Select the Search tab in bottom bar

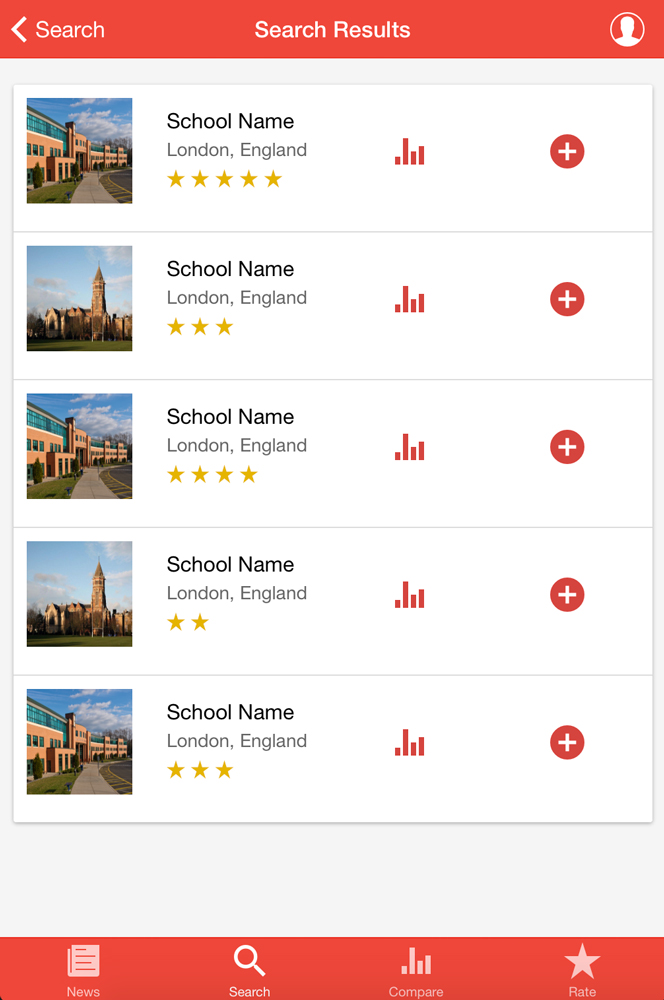click(x=249, y=970)
